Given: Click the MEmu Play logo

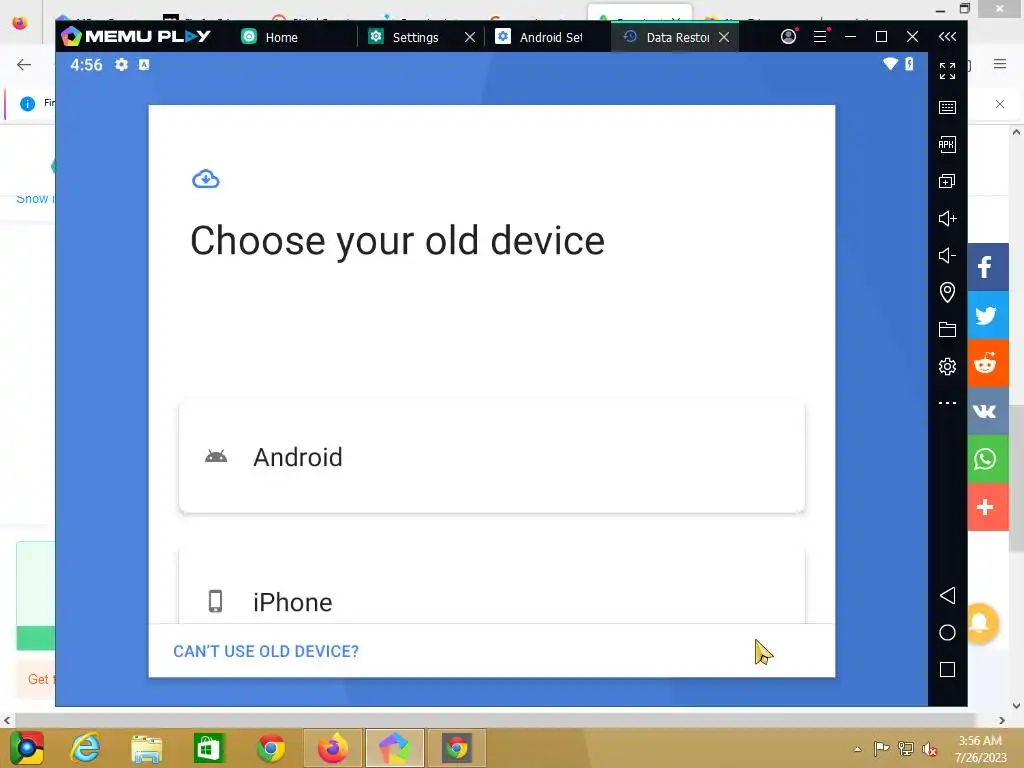Looking at the screenshot, I should [136, 36].
